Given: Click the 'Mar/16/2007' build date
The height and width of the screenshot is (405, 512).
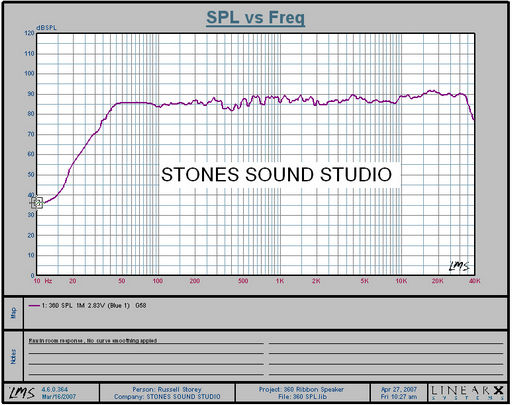Looking at the screenshot, I should (59, 397).
